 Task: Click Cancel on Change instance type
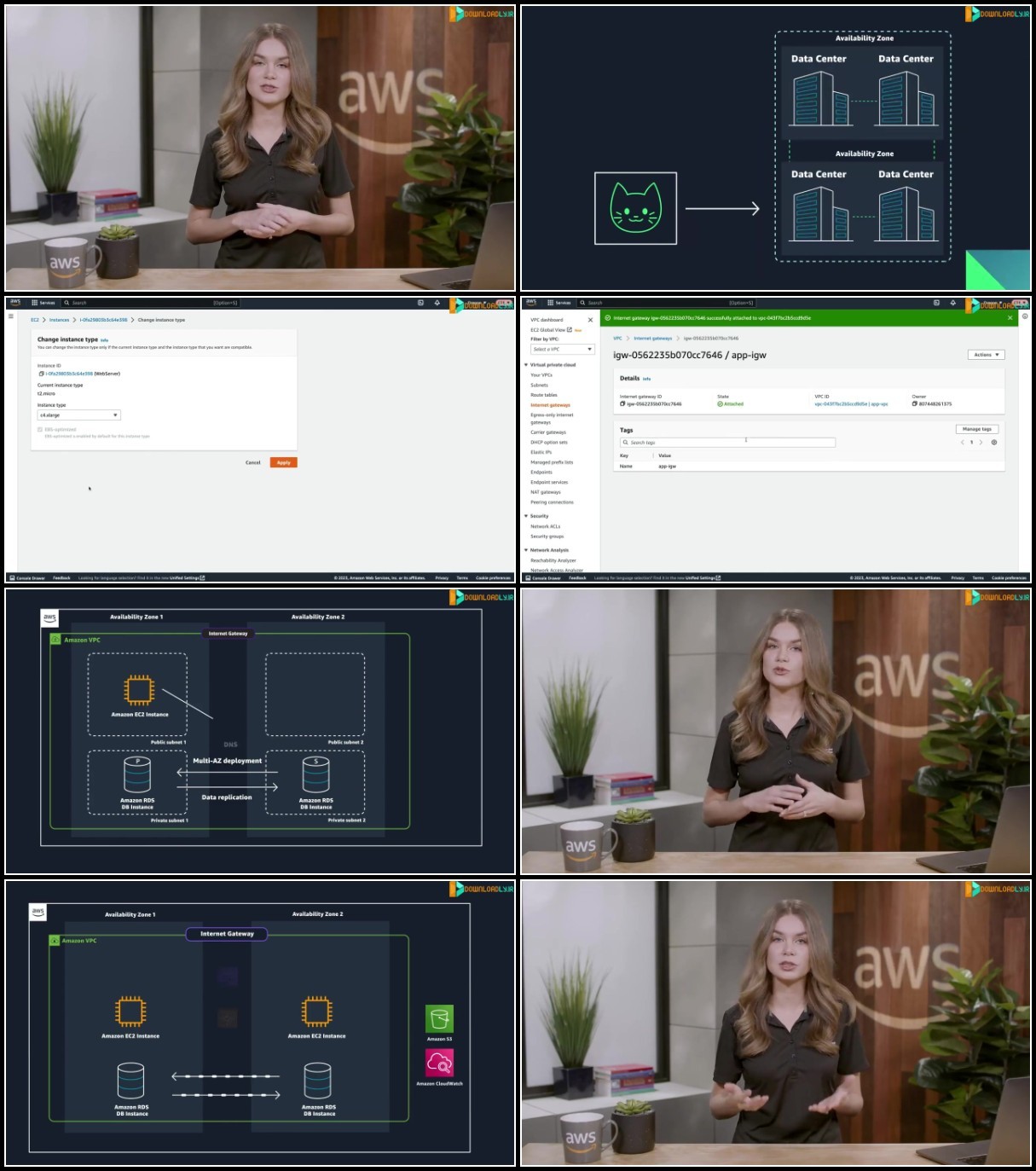[x=253, y=462]
